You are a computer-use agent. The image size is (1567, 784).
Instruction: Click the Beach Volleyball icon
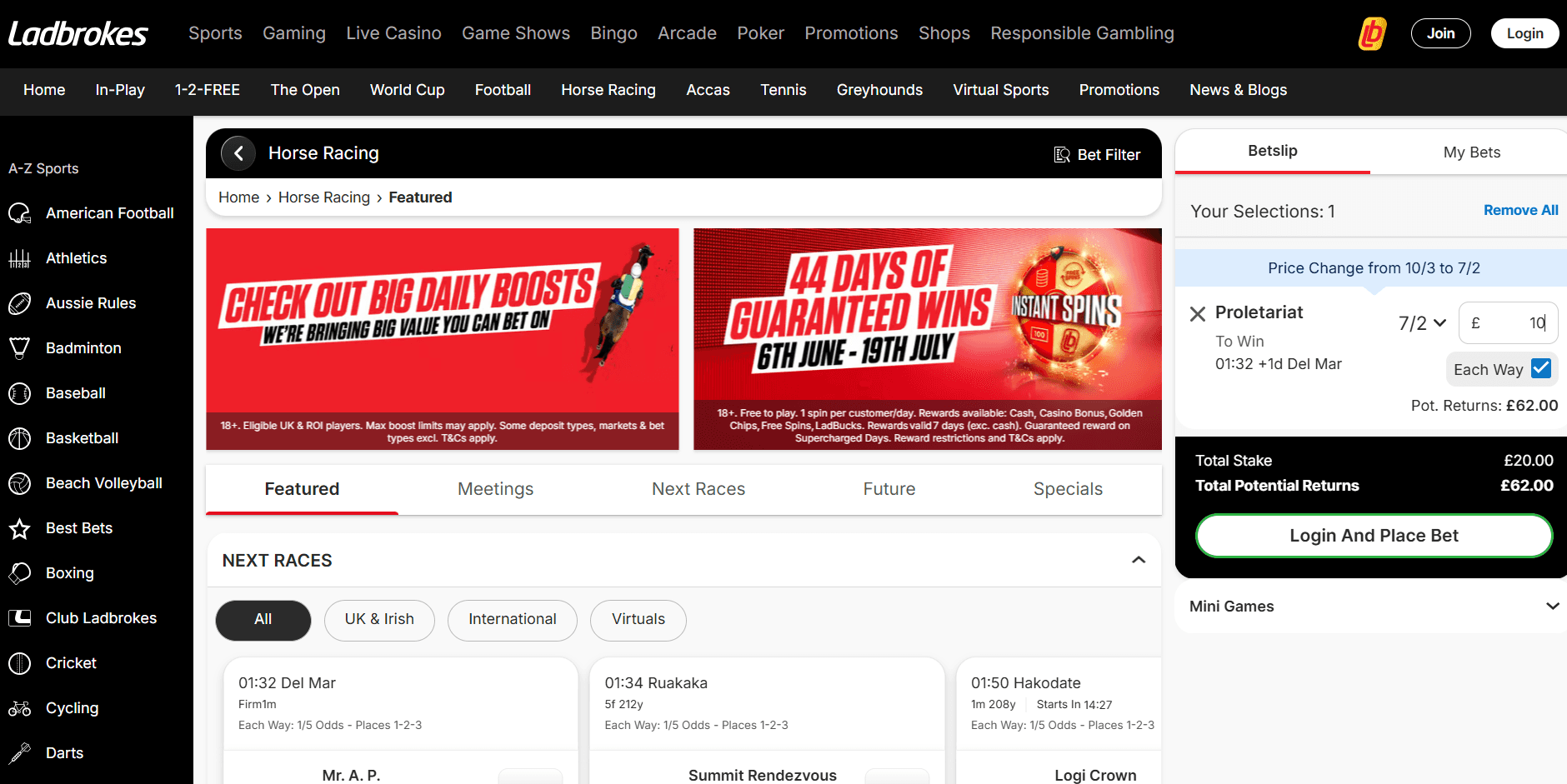(20, 483)
